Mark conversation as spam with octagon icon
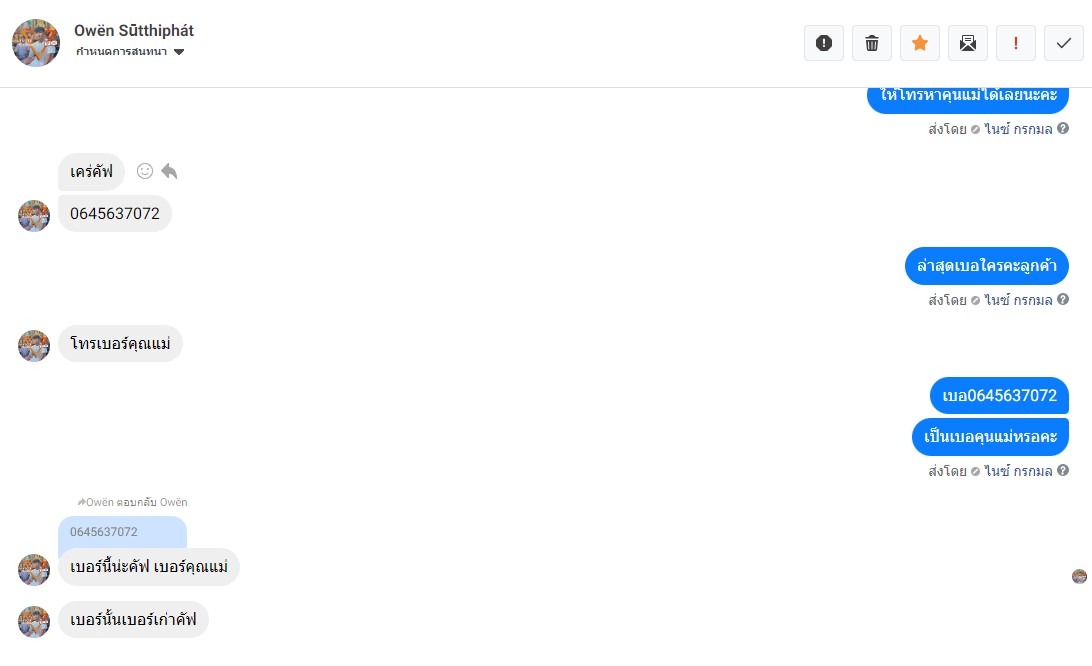 click(824, 43)
